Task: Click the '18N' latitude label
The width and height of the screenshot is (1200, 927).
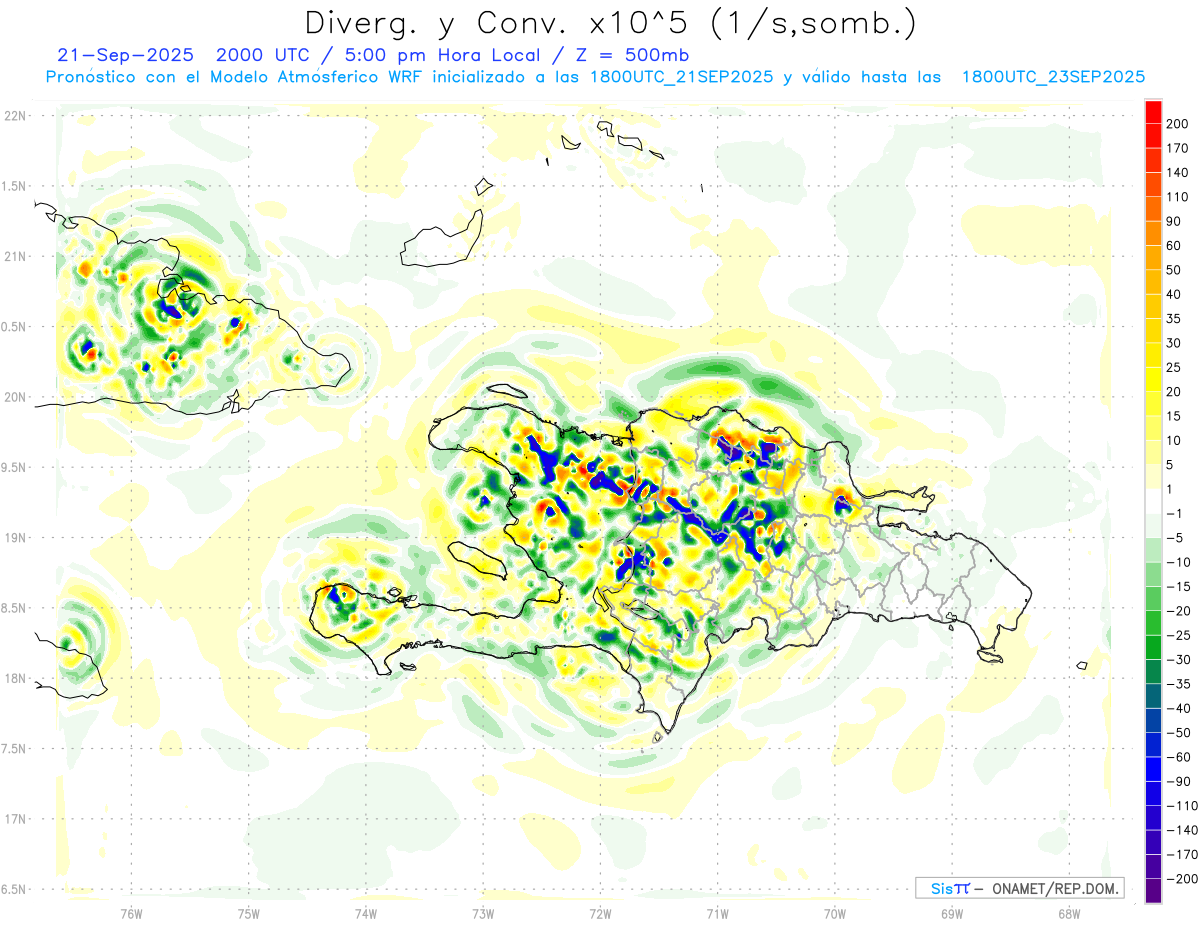Action: 15,678
